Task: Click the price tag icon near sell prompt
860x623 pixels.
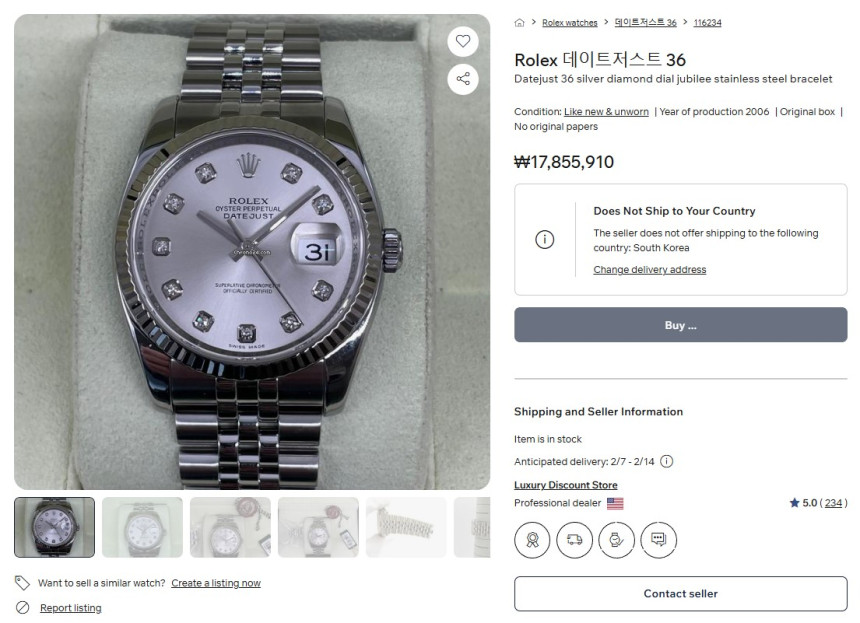Action: point(22,583)
